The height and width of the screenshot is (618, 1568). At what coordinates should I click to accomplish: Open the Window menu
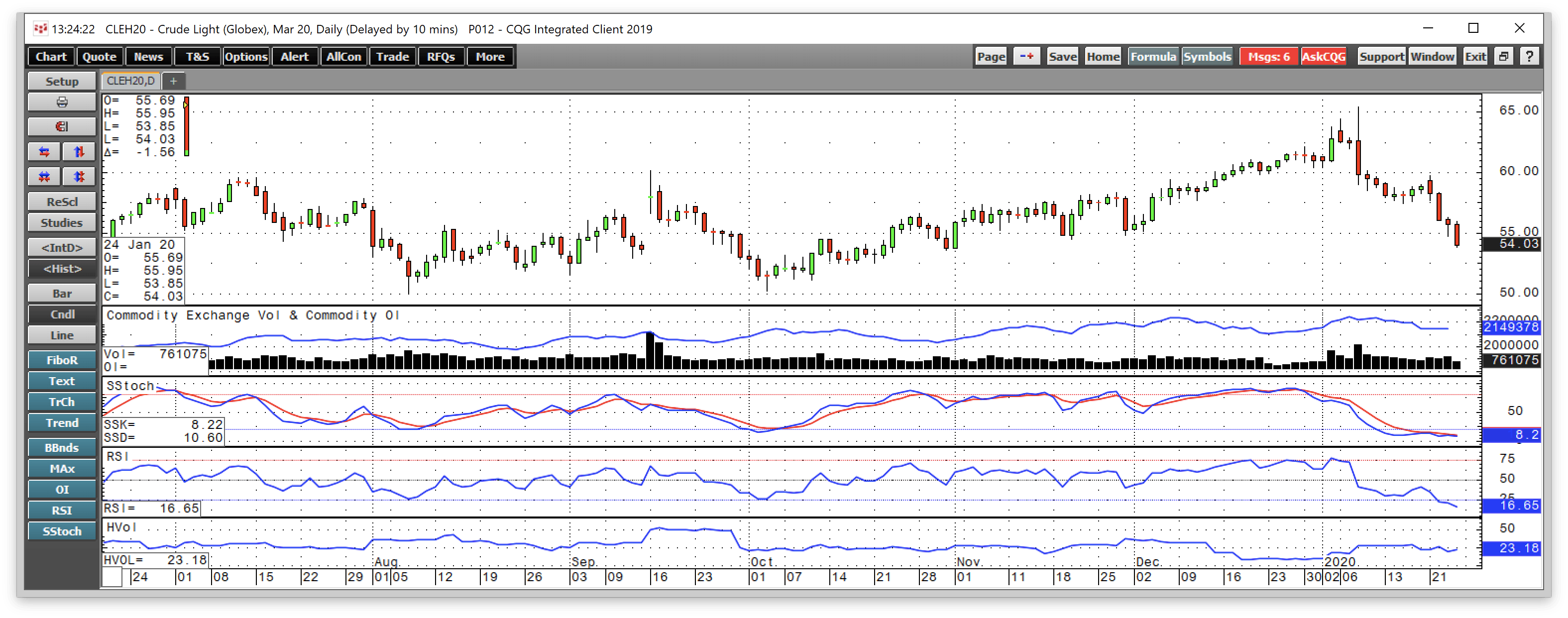[1432, 57]
